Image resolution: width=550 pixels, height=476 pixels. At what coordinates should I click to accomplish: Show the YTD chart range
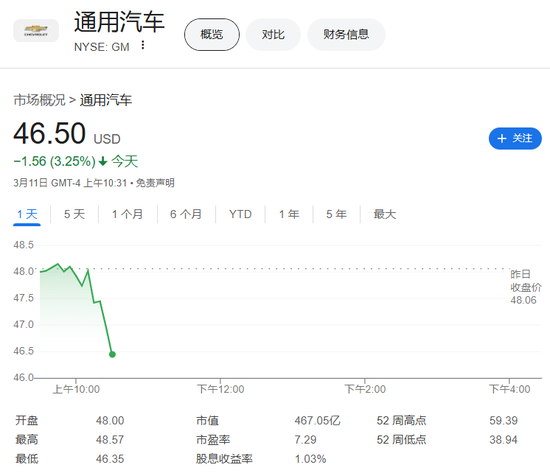click(240, 214)
